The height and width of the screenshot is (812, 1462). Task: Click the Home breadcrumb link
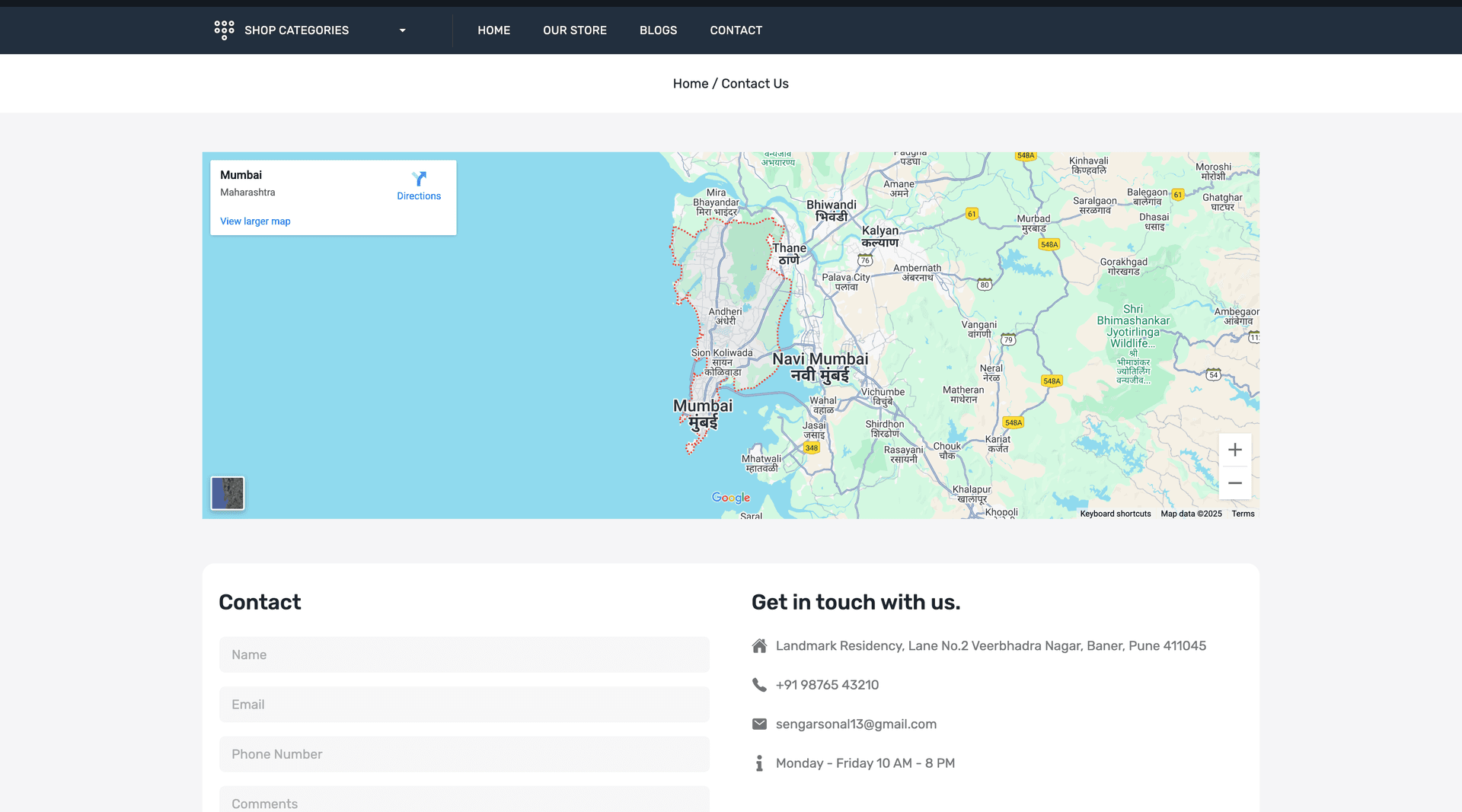[x=690, y=84]
